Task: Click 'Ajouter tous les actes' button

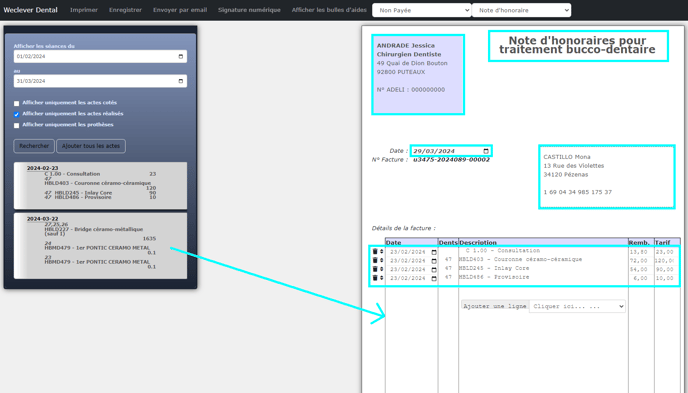Action: (91, 146)
